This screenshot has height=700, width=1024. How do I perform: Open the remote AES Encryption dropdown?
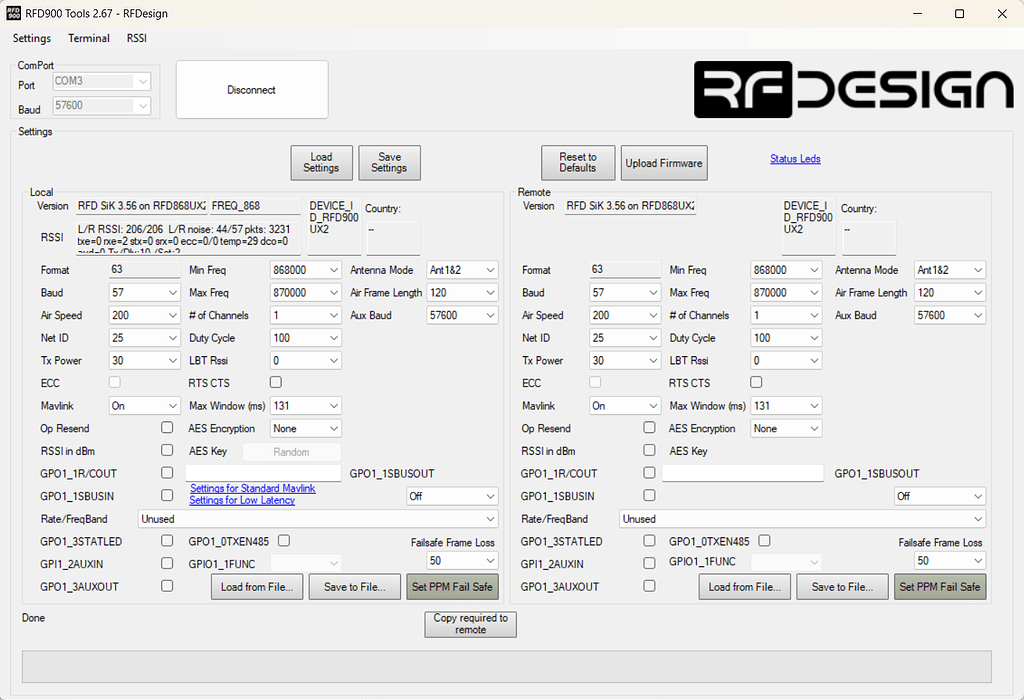pyautogui.click(x=786, y=428)
